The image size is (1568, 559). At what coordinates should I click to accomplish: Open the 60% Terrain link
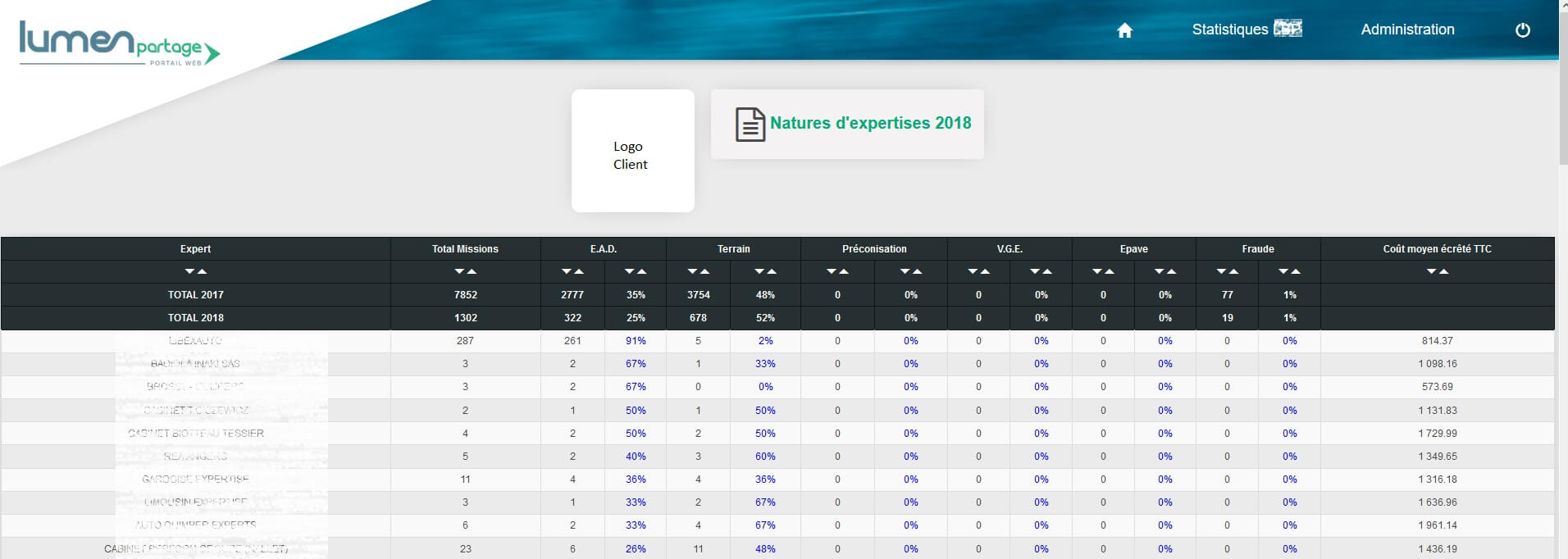[765, 457]
